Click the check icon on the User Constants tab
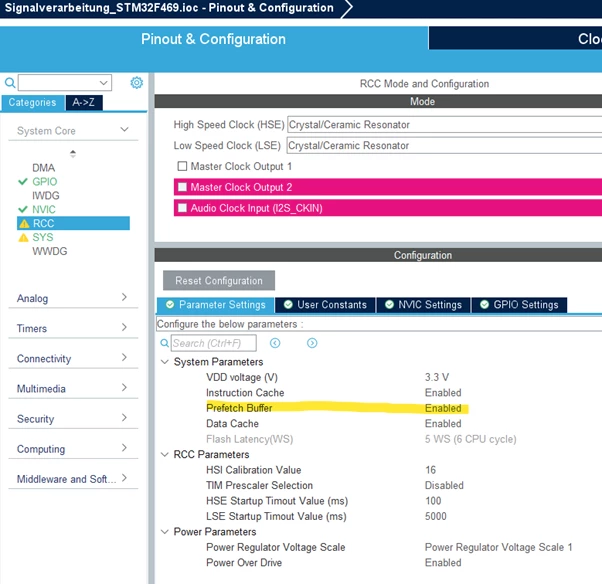Image resolution: width=602 pixels, height=584 pixels. click(x=288, y=304)
